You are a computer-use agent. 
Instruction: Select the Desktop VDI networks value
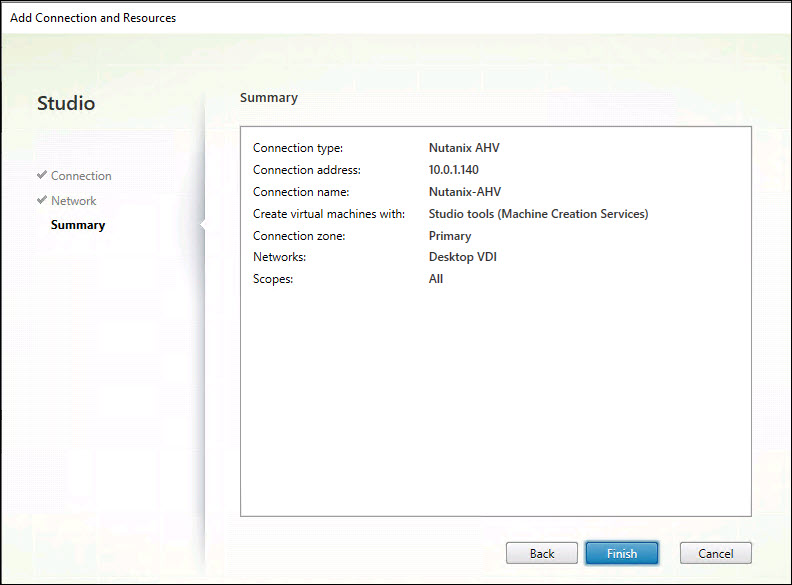[463, 257]
